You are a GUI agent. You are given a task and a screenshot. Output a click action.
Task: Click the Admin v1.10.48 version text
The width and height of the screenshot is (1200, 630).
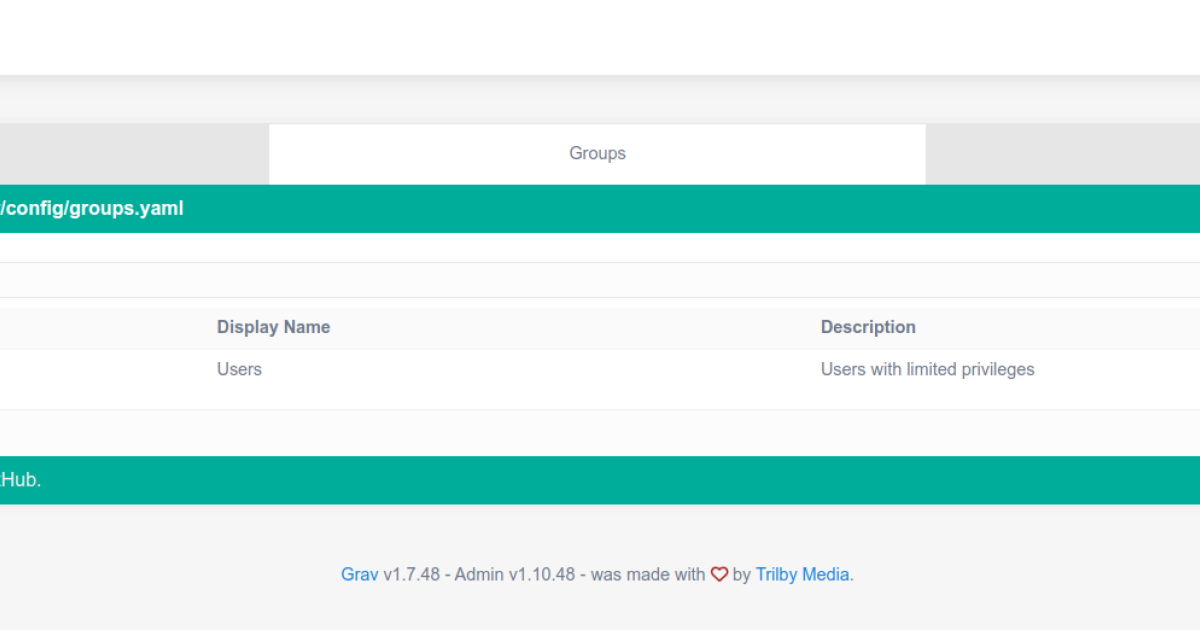tap(514, 575)
